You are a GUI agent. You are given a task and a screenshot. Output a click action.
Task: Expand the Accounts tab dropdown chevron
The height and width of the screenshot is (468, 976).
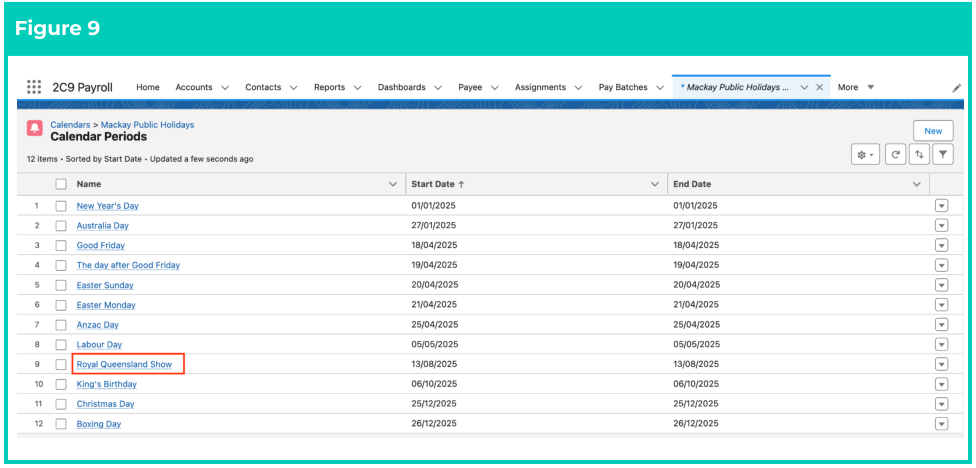point(225,88)
